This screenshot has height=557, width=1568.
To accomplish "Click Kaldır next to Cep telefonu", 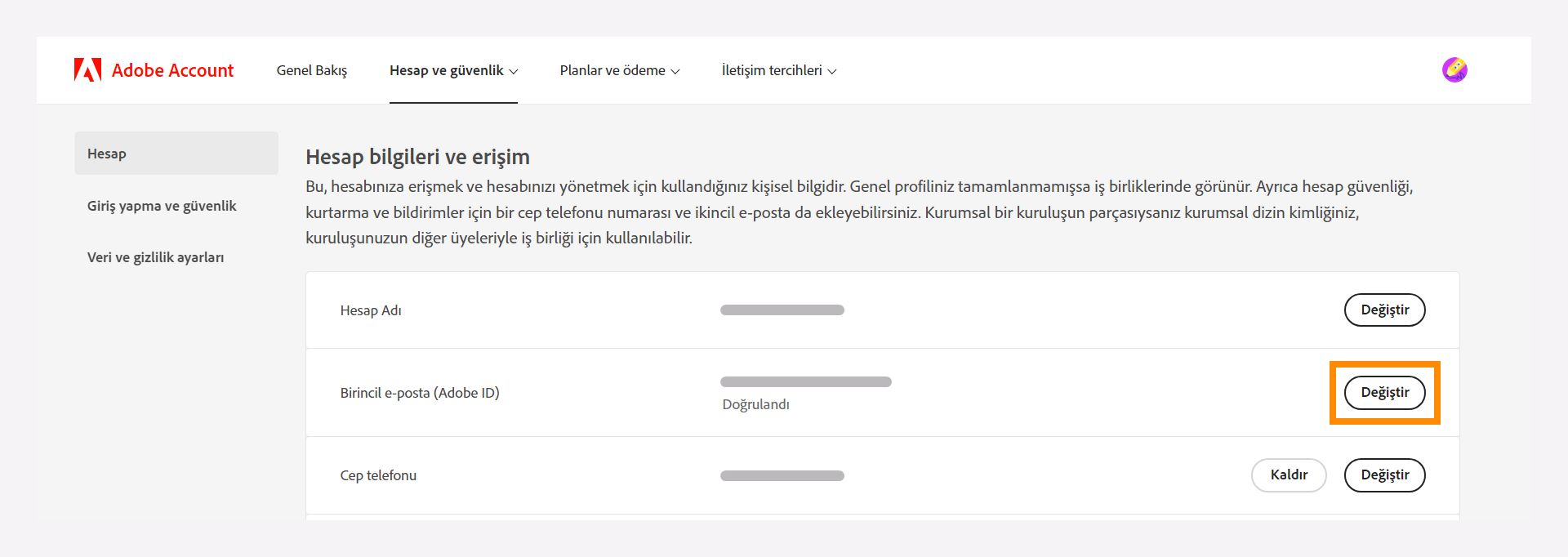I will (1289, 475).
